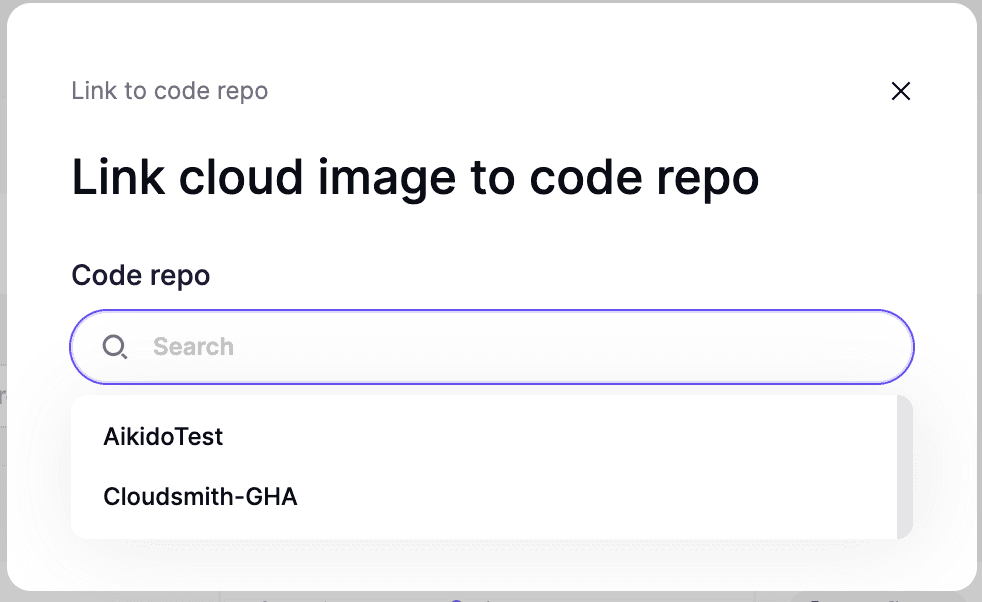Click the repo dropdown list scrollbar
Viewport: 982px width, 602px height.
[904, 467]
